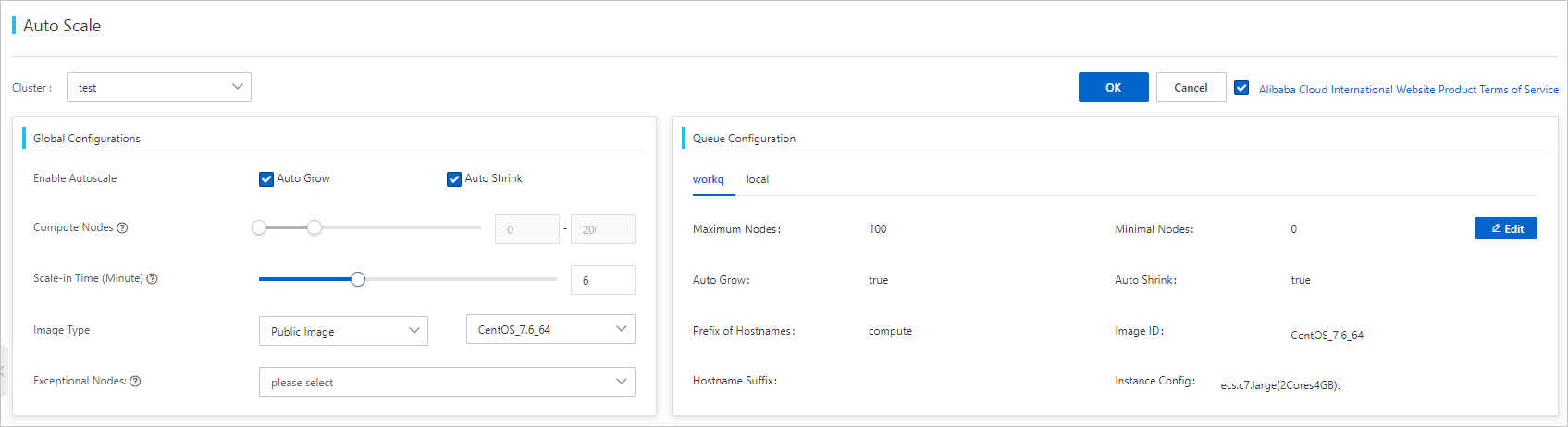
Task: Open the Cluster dropdown showing test
Action: 159,88
